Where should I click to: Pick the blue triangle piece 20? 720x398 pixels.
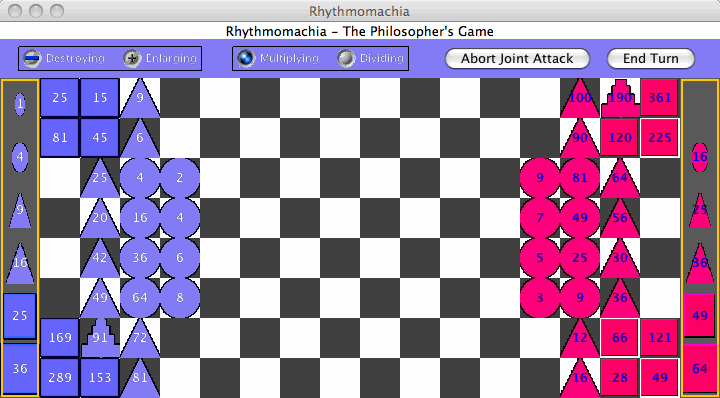tap(100, 218)
